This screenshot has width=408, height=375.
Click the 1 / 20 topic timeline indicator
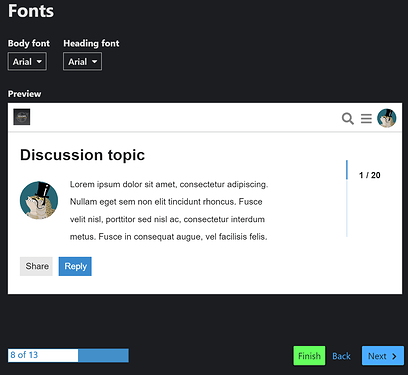[370, 175]
